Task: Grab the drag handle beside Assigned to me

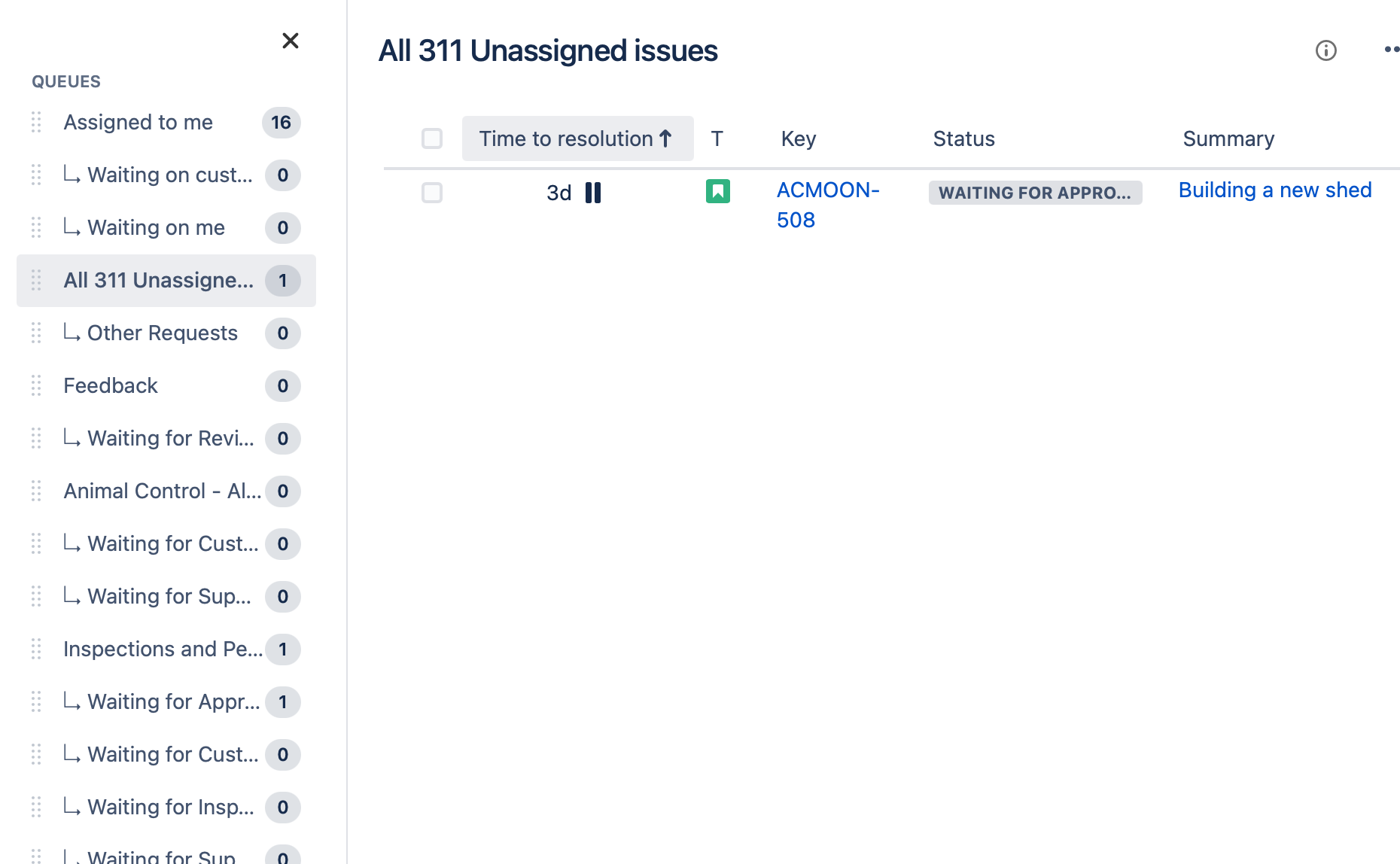Action: tap(36, 123)
